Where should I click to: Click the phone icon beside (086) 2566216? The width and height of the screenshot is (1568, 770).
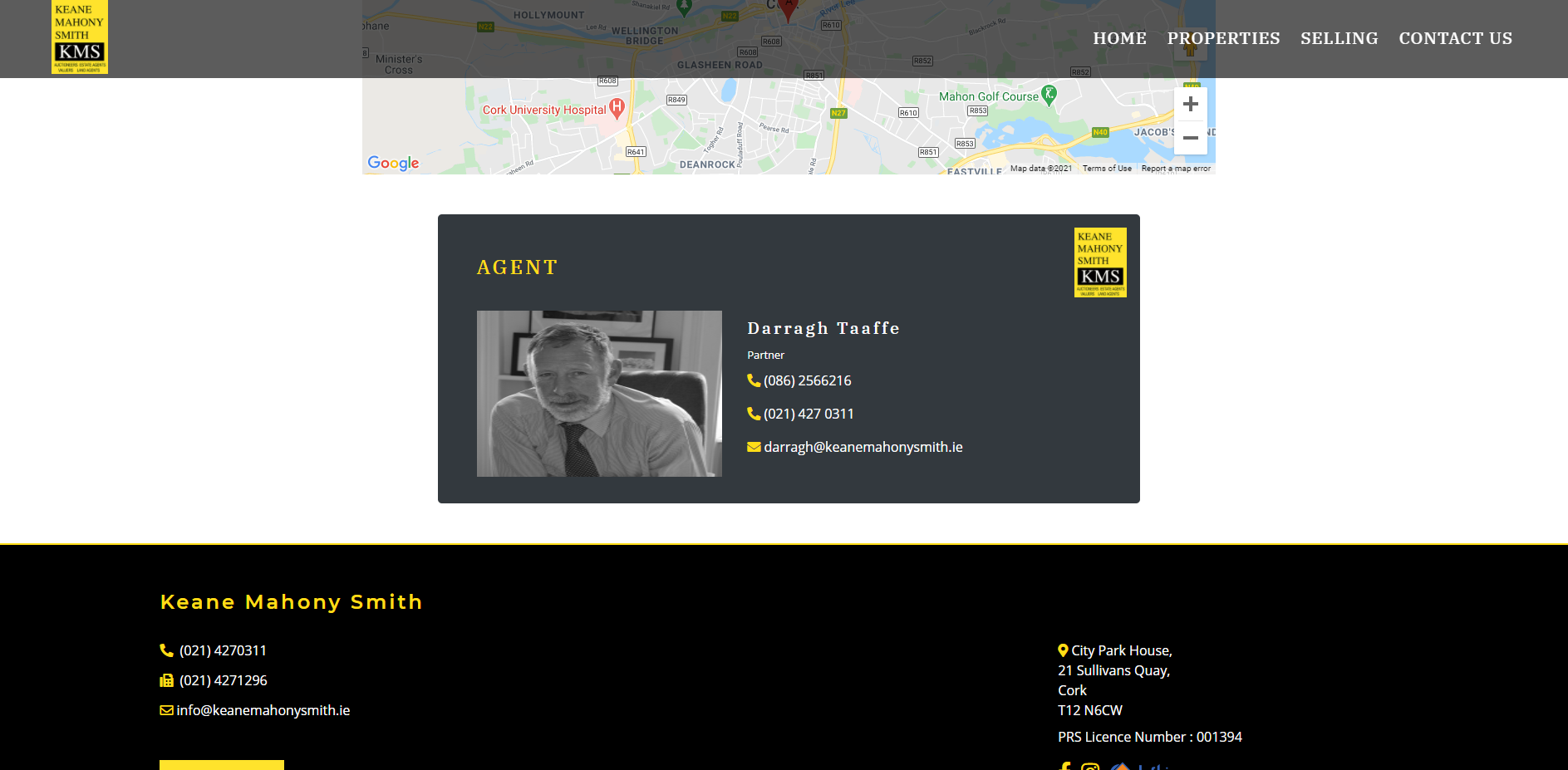pyautogui.click(x=754, y=380)
